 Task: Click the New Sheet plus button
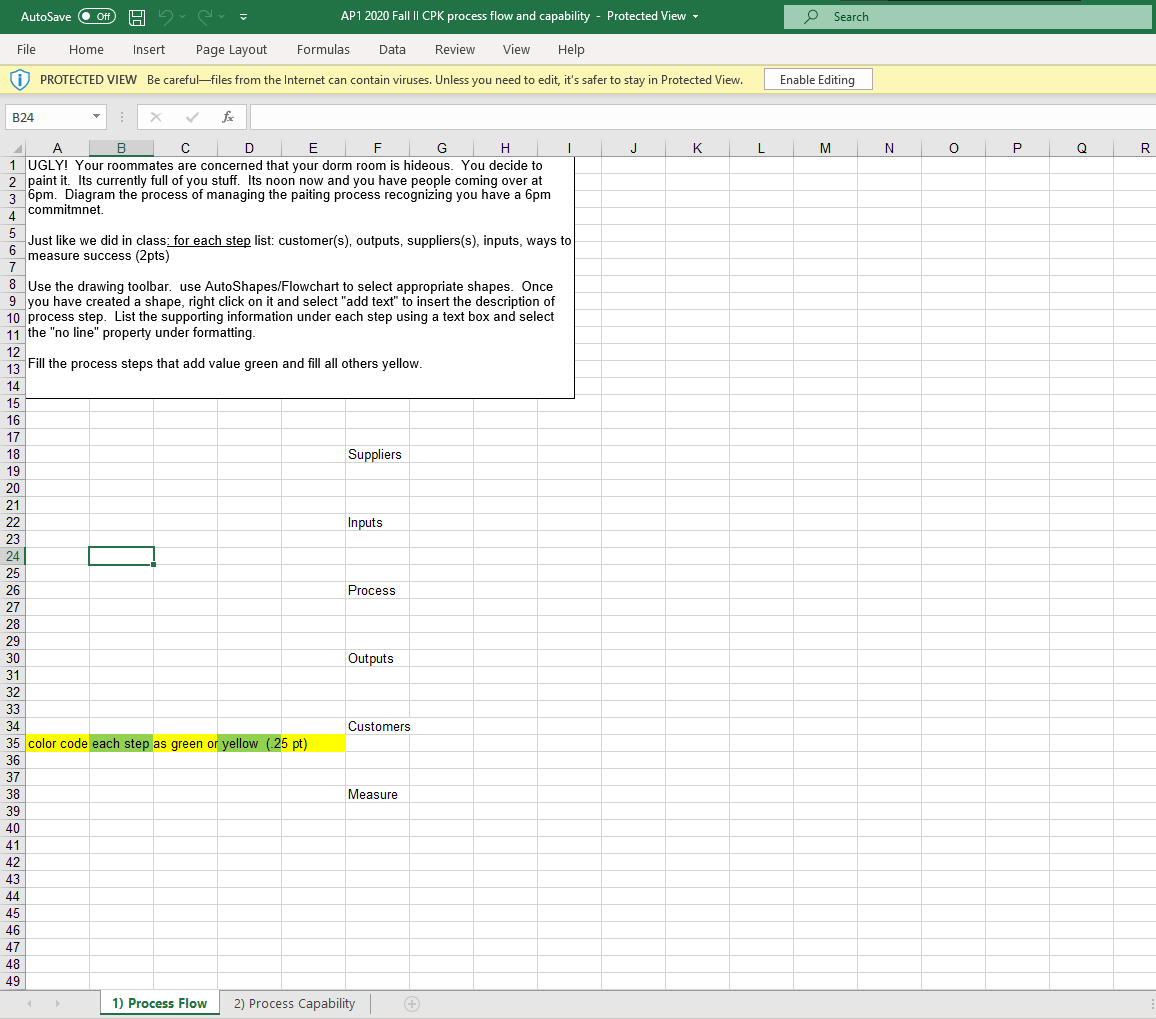411,1003
